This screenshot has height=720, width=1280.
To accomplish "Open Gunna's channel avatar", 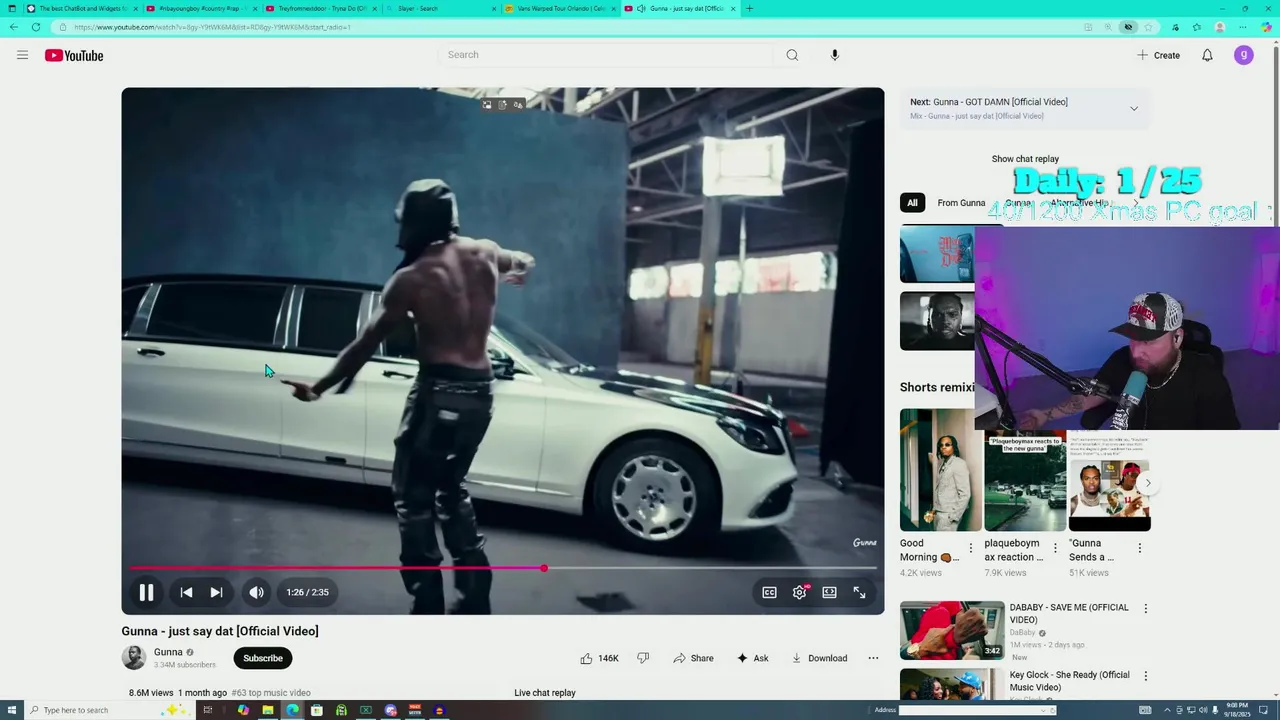I will (134, 657).
